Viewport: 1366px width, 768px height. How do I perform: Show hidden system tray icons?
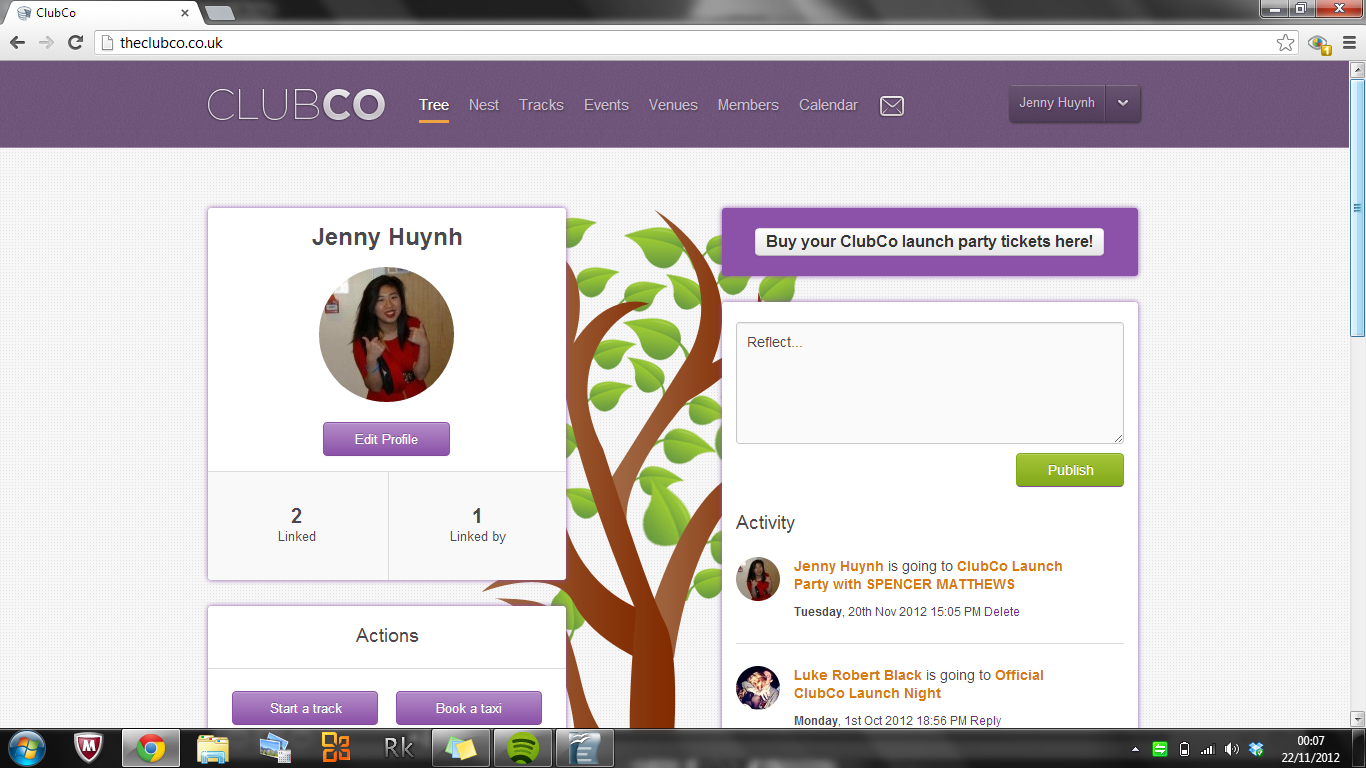[x=1135, y=749]
